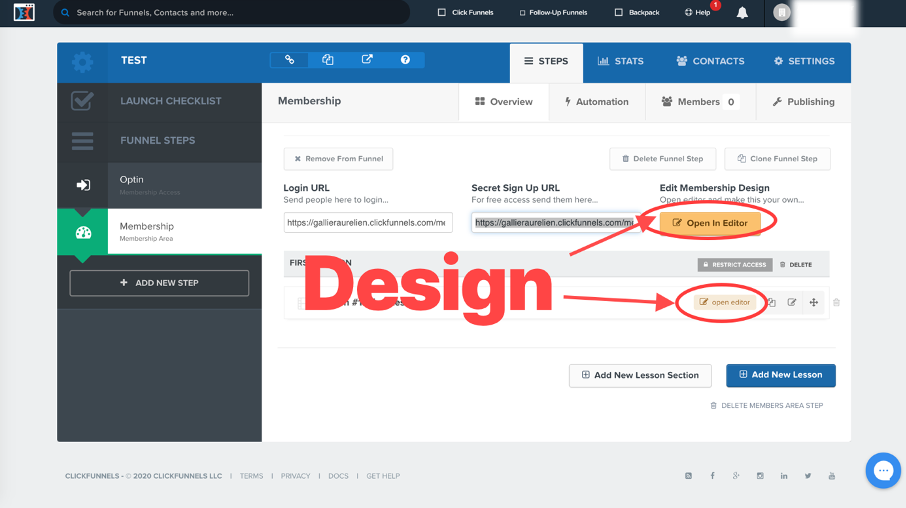This screenshot has width=906, height=508.
Task: Click the user avatar icon
Action: 781,12
